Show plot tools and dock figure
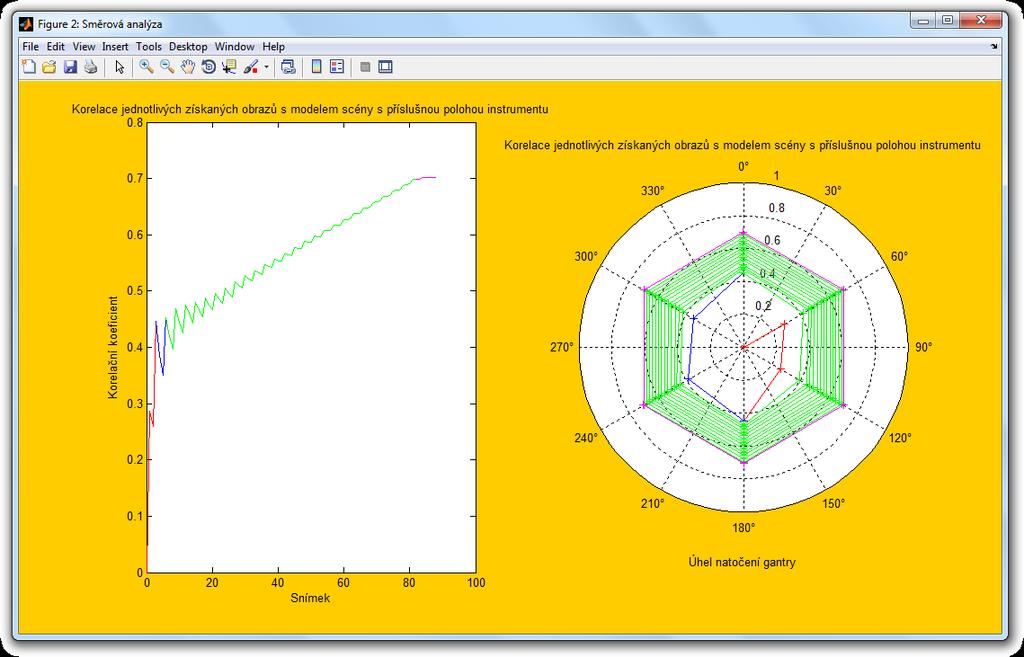The width and height of the screenshot is (1024, 657). 385,67
